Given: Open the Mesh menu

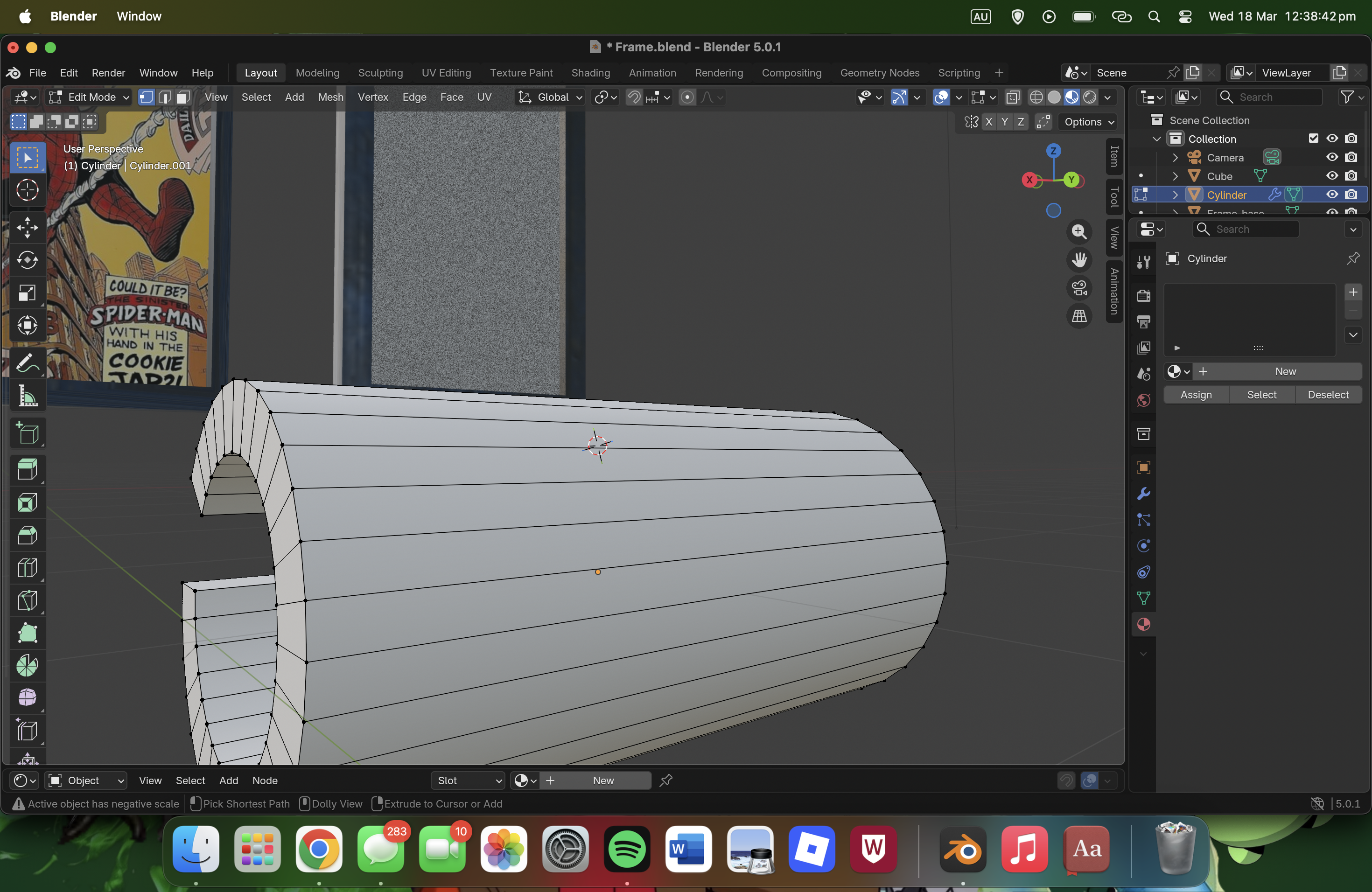Looking at the screenshot, I should click(x=330, y=98).
